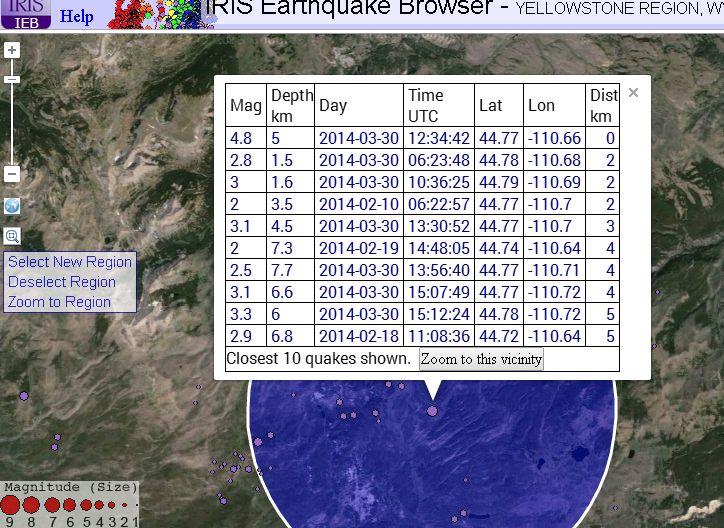The width and height of the screenshot is (724, 528).
Task: Click the magnitude 8 legend circle
Action: click(31, 505)
